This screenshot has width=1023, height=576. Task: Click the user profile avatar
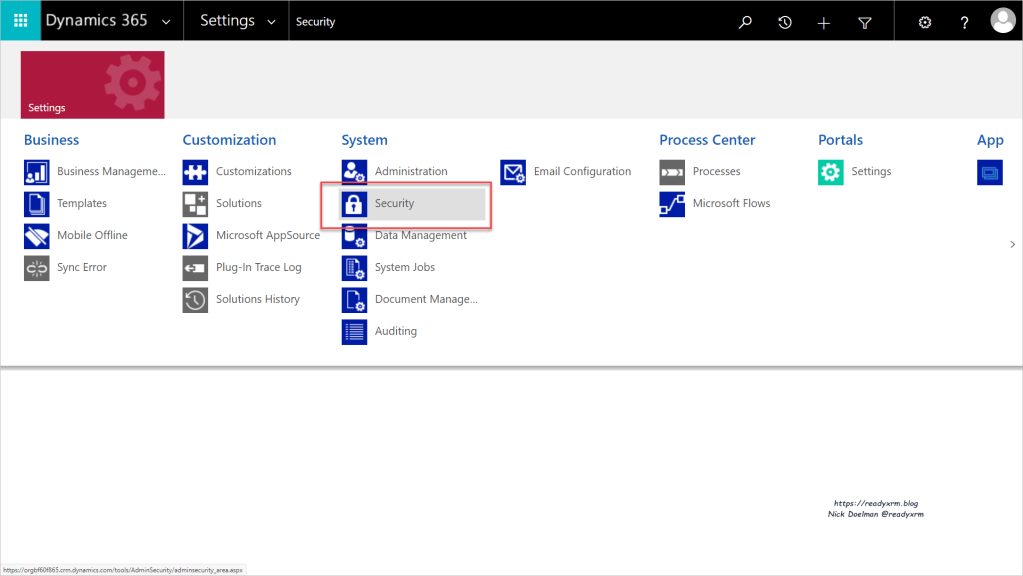coord(1002,21)
